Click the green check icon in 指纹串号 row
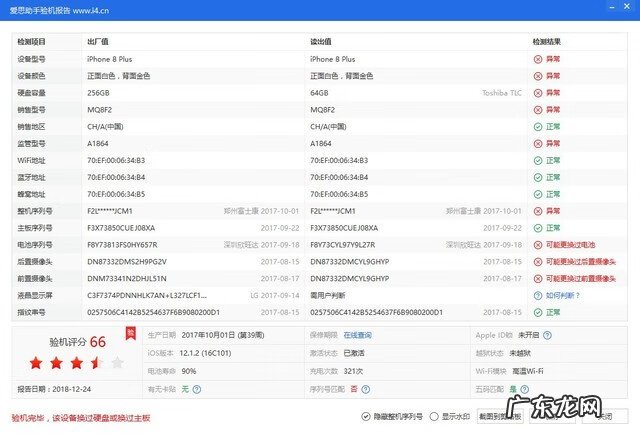Viewport: 640px width, 436px height. coord(538,313)
